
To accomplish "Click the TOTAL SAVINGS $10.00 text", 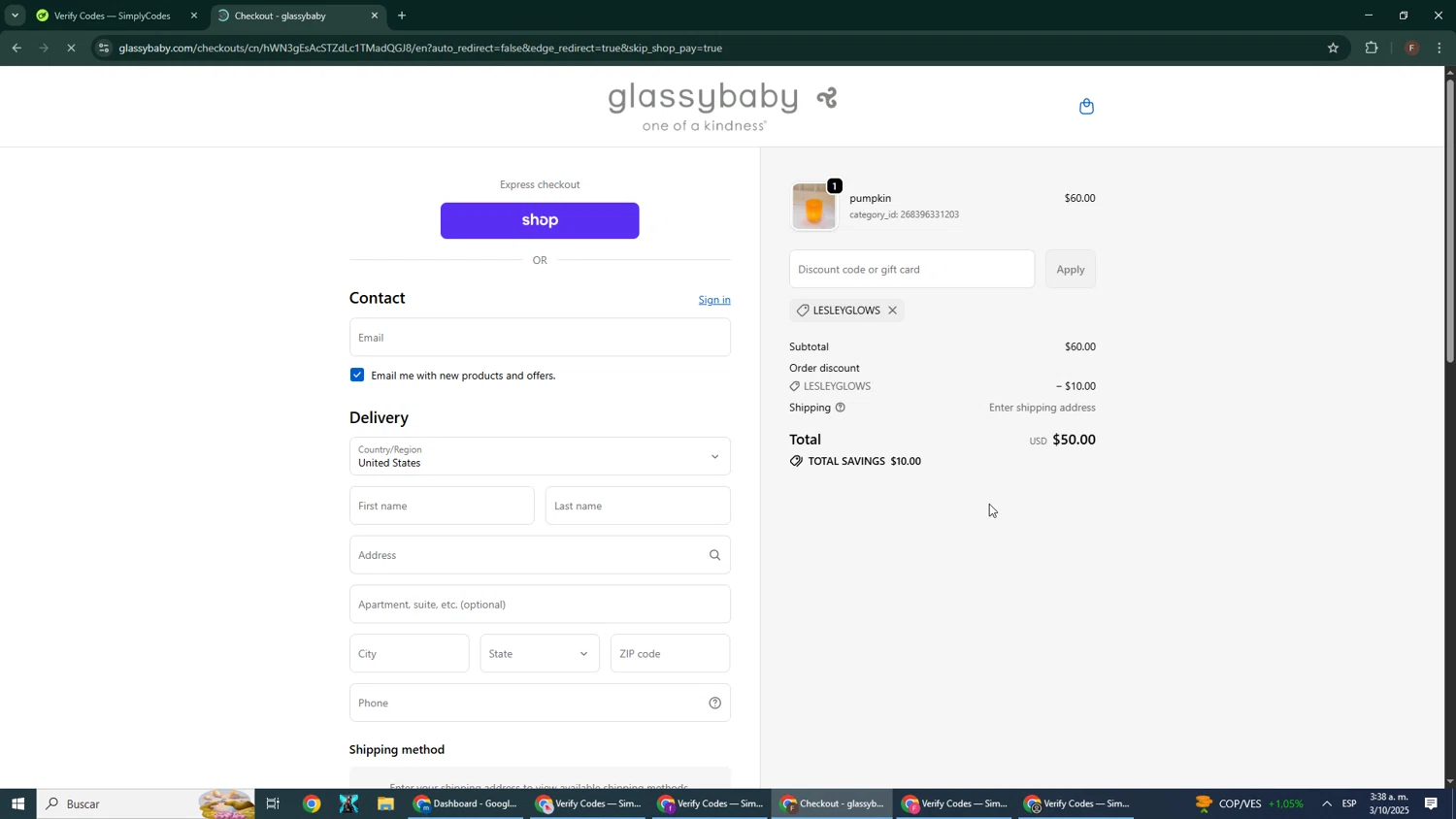I will click(864, 461).
